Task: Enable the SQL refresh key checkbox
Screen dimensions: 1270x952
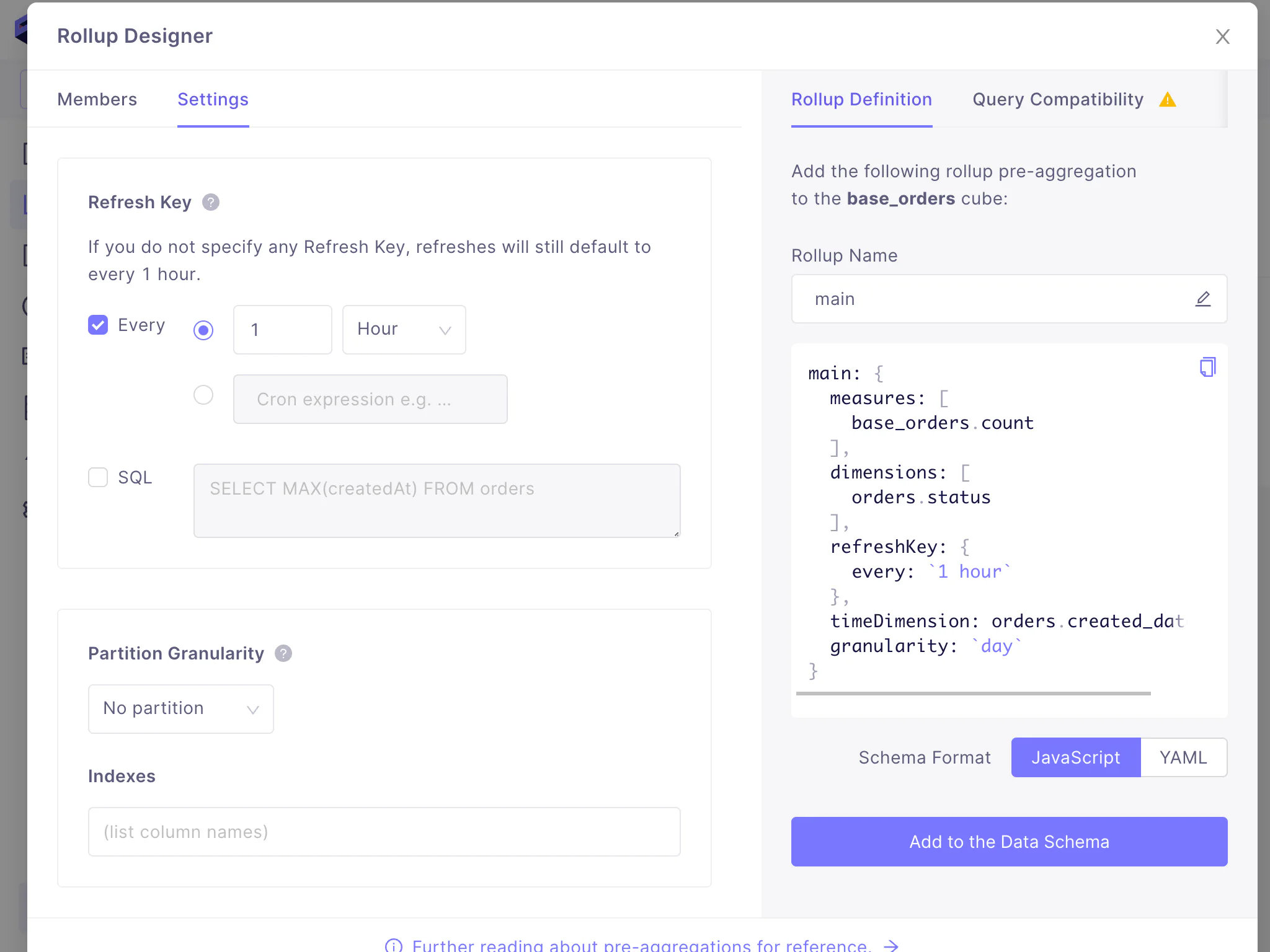Action: click(x=98, y=477)
